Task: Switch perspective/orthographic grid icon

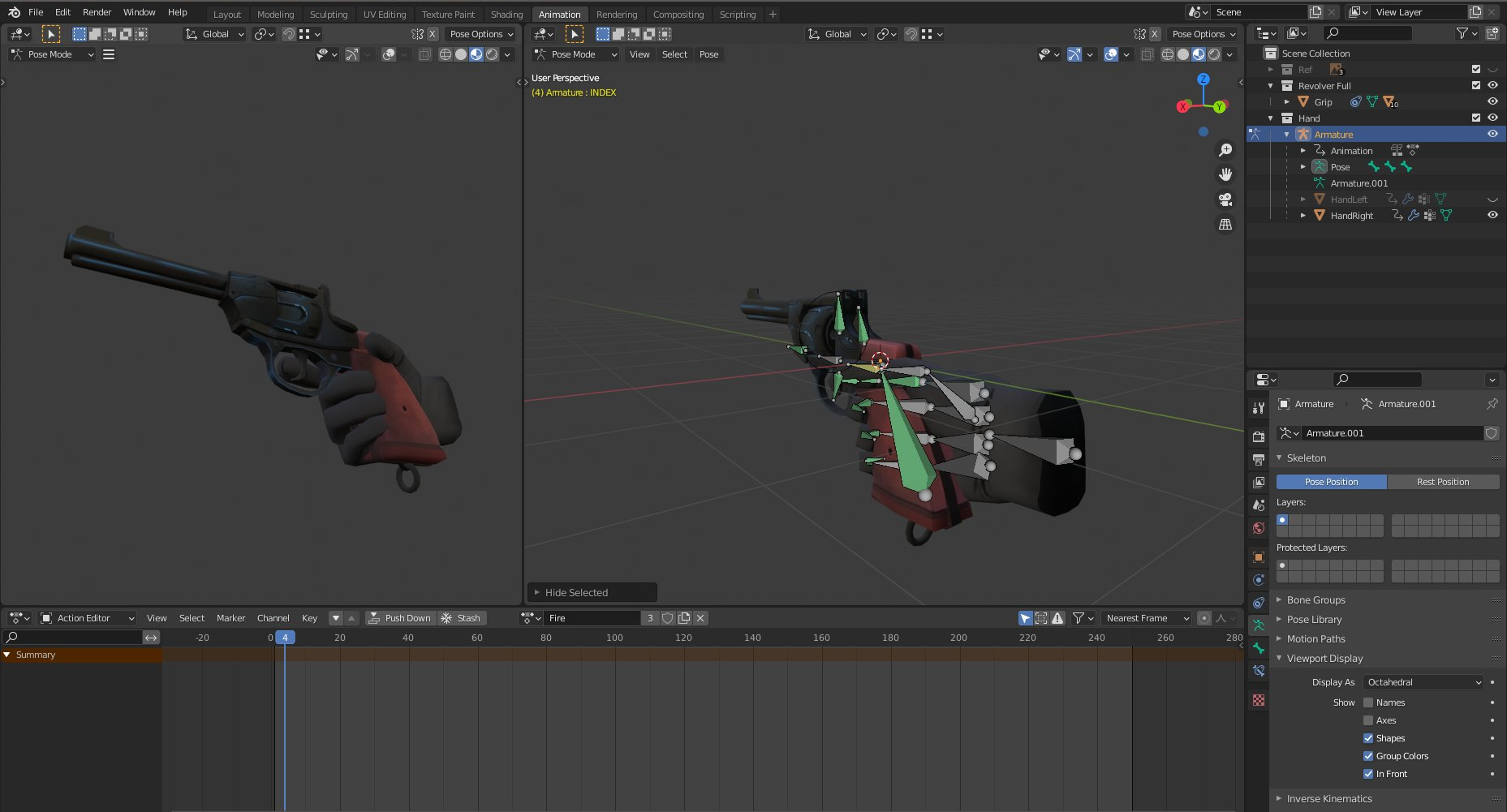Action: (1225, 224)
